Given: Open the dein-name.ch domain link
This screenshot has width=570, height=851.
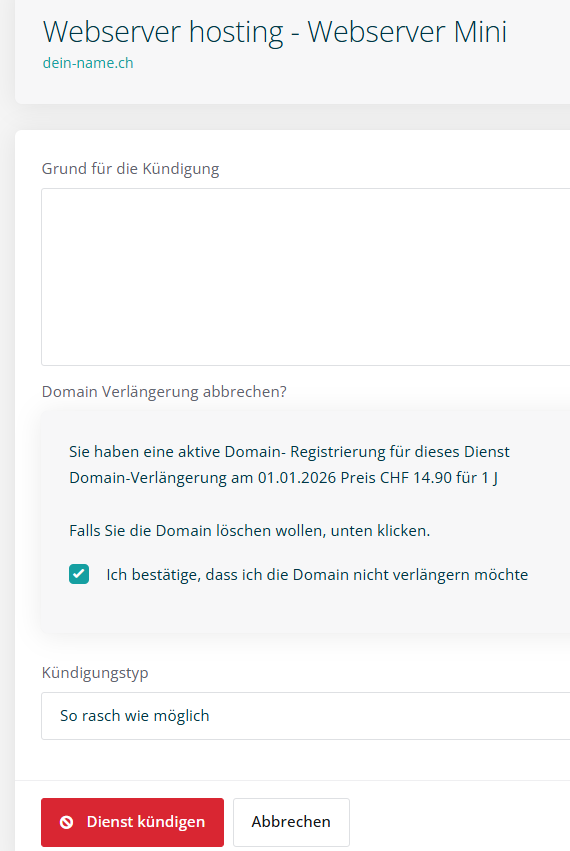Looking at the screenshot, I should click(88, 63).
